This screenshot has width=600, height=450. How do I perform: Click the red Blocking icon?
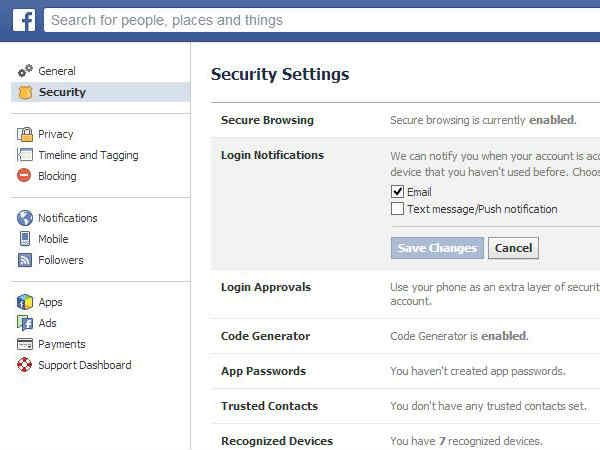tap(24, 176)
